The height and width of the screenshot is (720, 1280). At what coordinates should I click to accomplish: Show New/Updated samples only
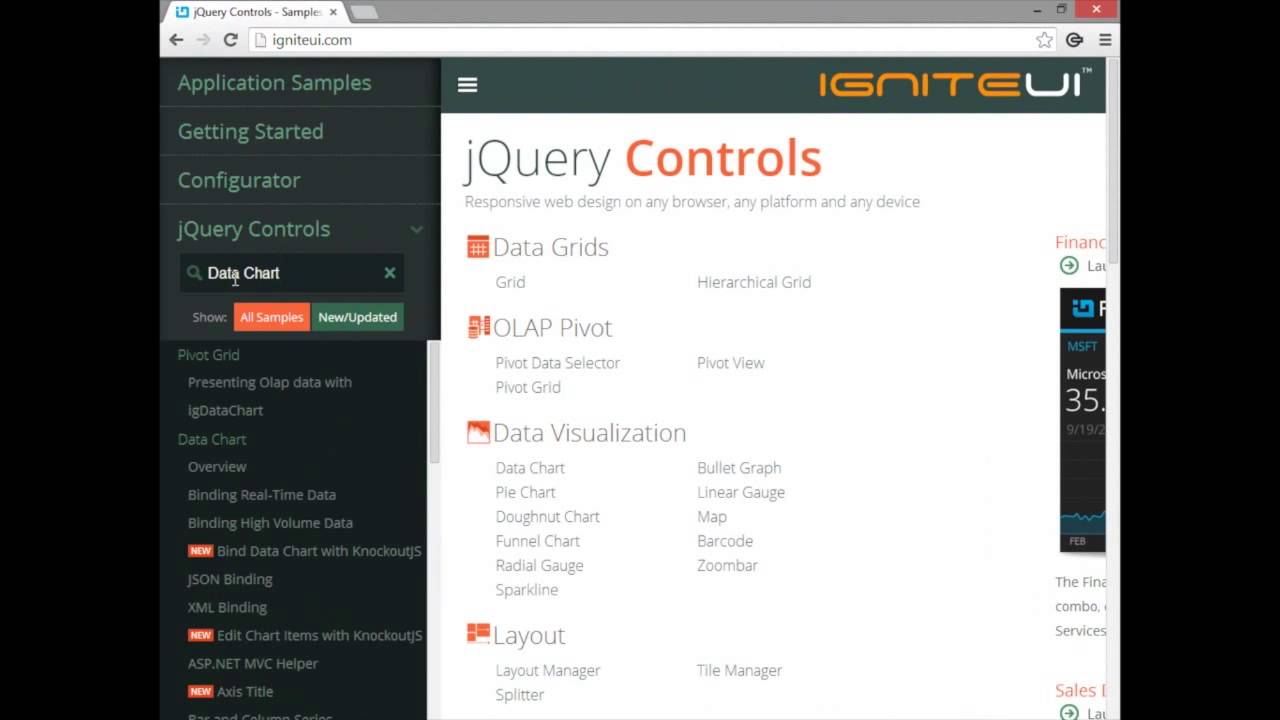(357, 317)
